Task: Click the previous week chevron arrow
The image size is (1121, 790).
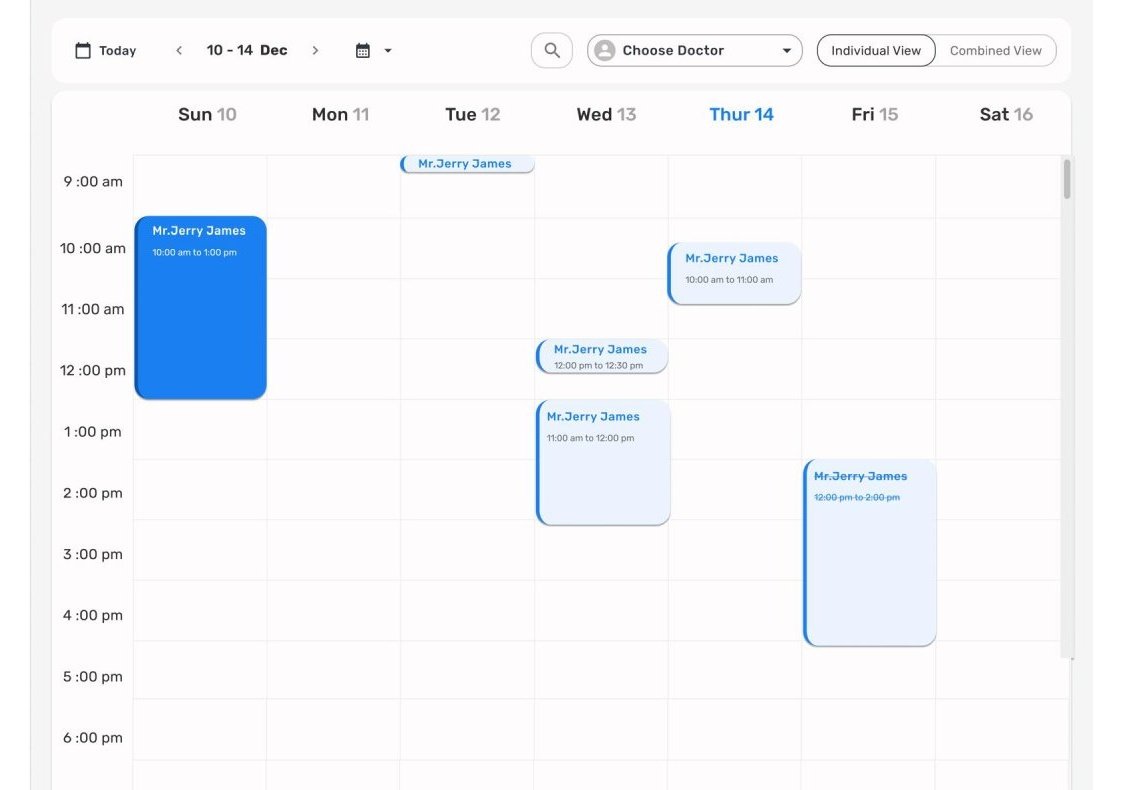Action: [x=178, y=49]
